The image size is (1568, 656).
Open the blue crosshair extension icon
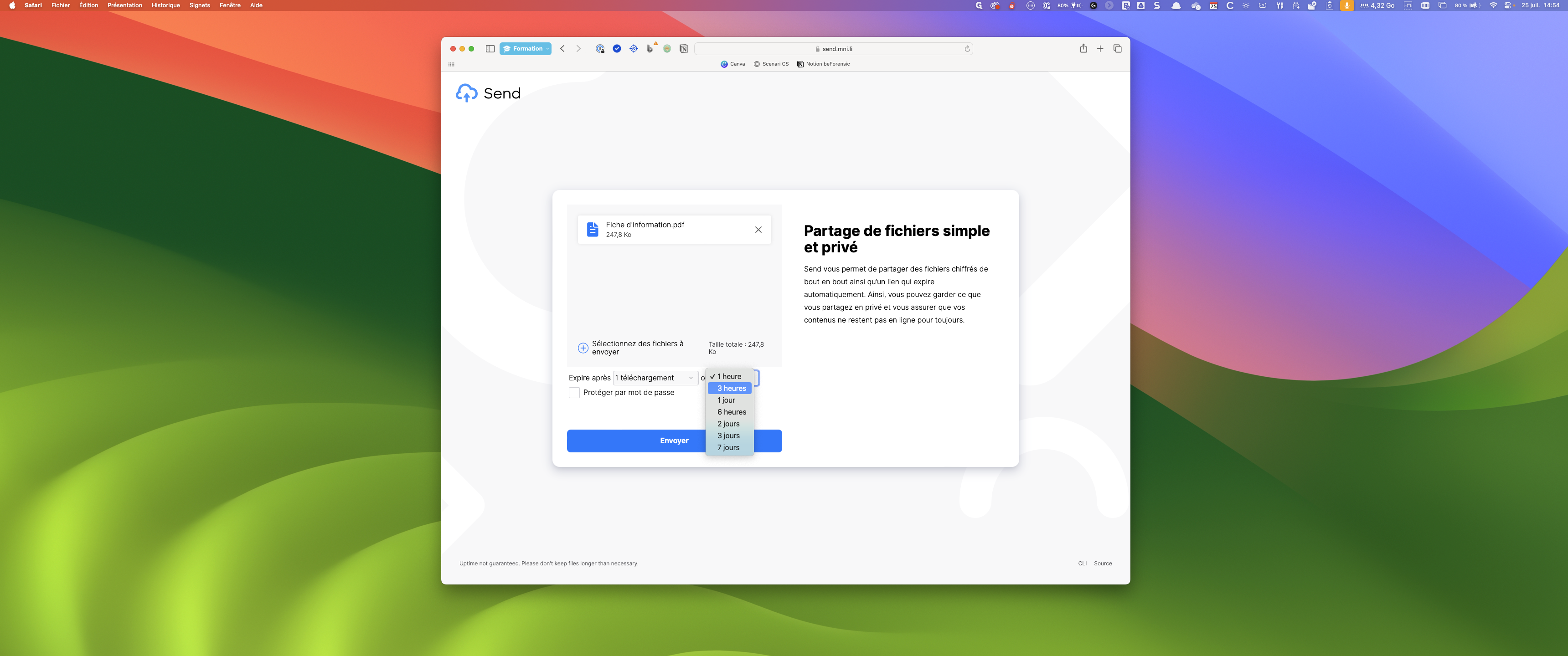coord(634,49)
